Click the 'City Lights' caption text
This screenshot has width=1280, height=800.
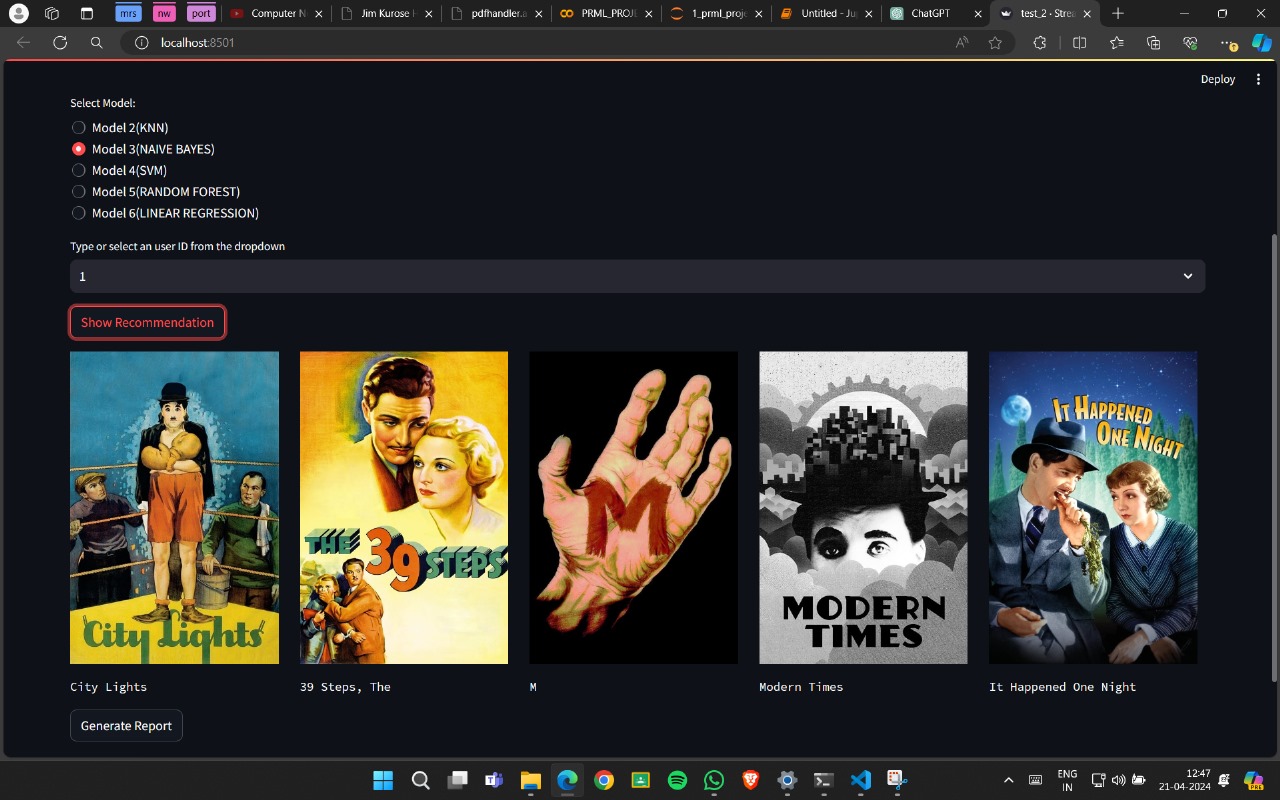pyautogui.click(x=108, y=687)
